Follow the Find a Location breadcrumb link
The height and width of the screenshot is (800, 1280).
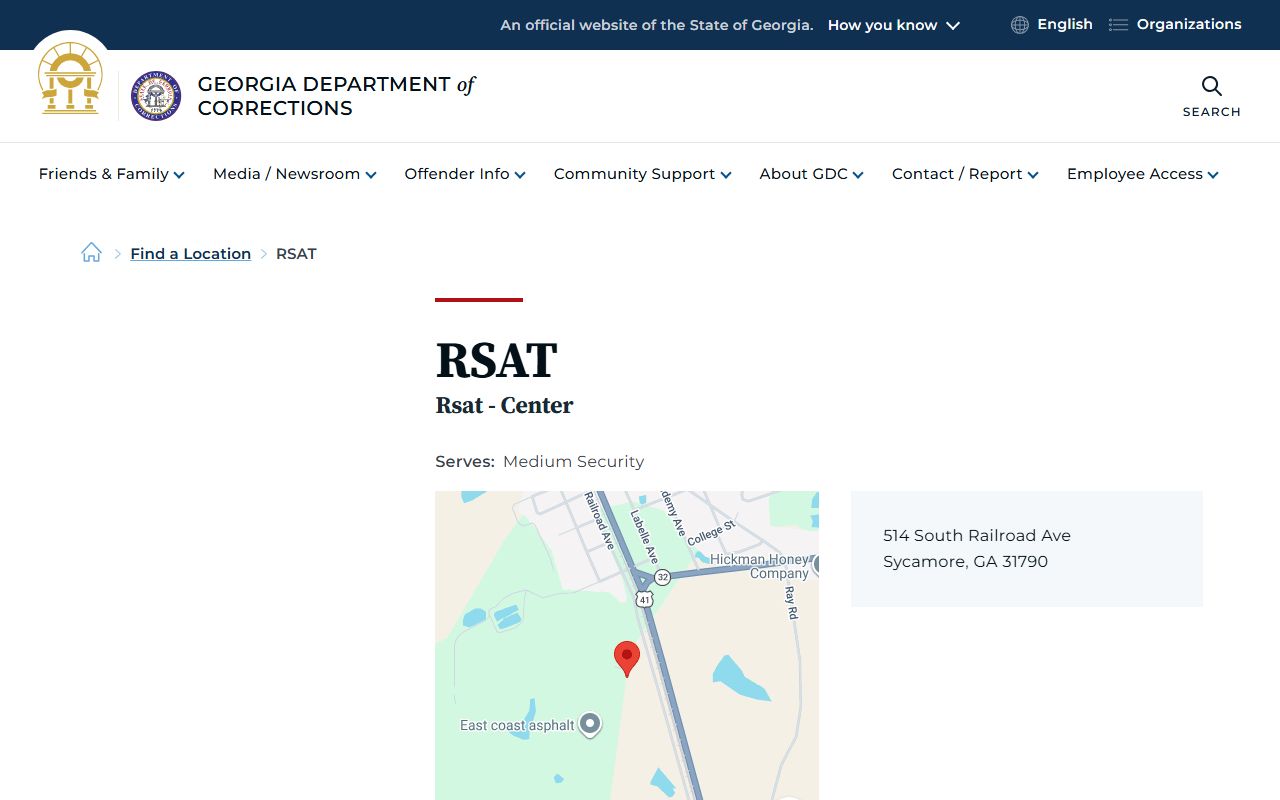coord(190,254)
